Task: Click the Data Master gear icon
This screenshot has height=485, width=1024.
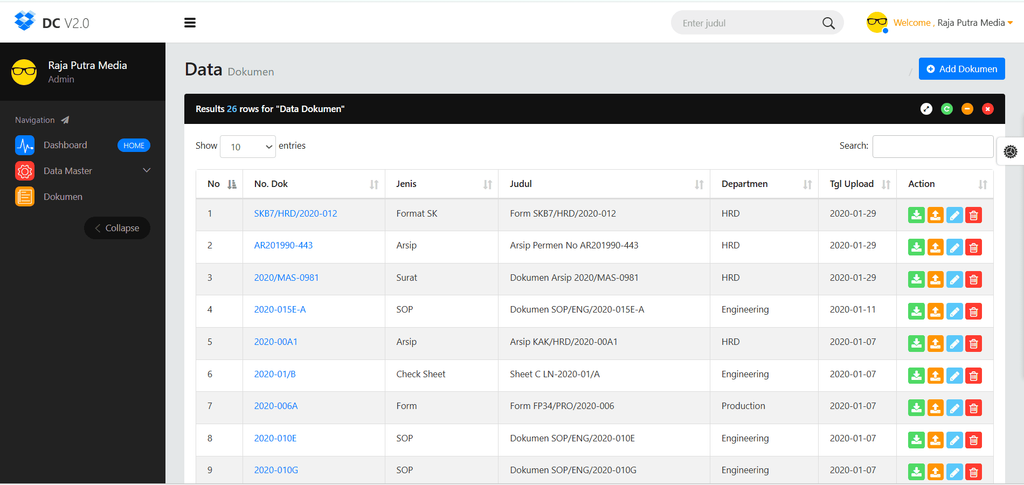Action: [25, 170]
